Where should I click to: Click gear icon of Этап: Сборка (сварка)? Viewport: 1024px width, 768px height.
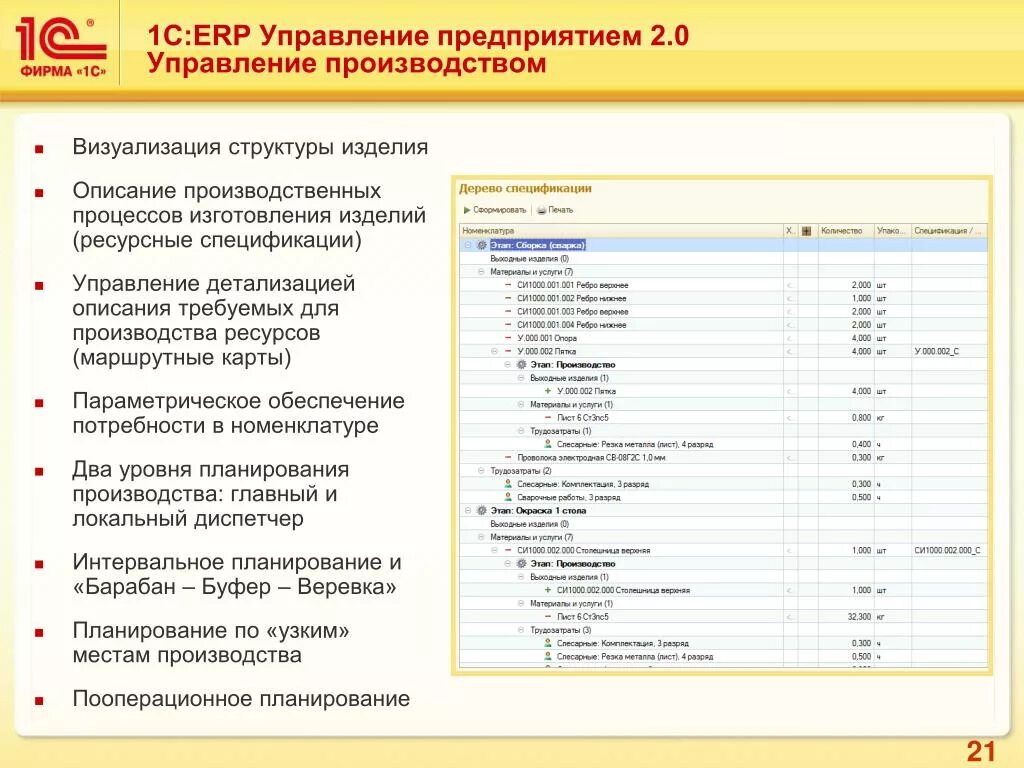click(x=481, y=245)
